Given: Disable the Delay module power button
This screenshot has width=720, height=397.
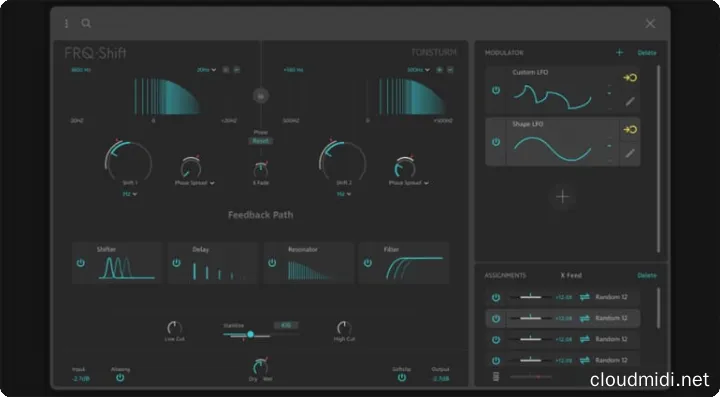Looking at the screenshot, I should 176,263.
